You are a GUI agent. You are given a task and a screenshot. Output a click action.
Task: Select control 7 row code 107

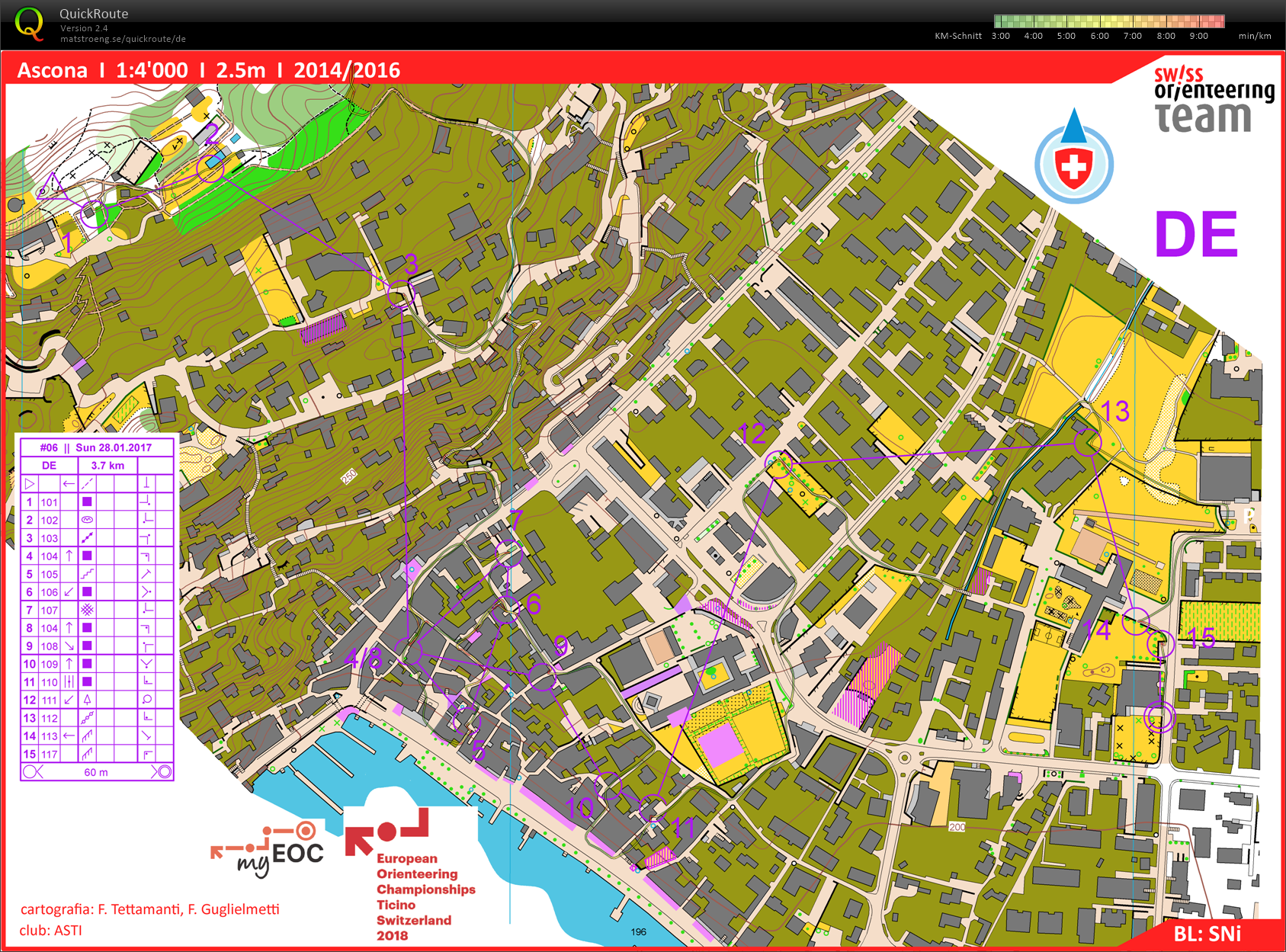(50, 610)
